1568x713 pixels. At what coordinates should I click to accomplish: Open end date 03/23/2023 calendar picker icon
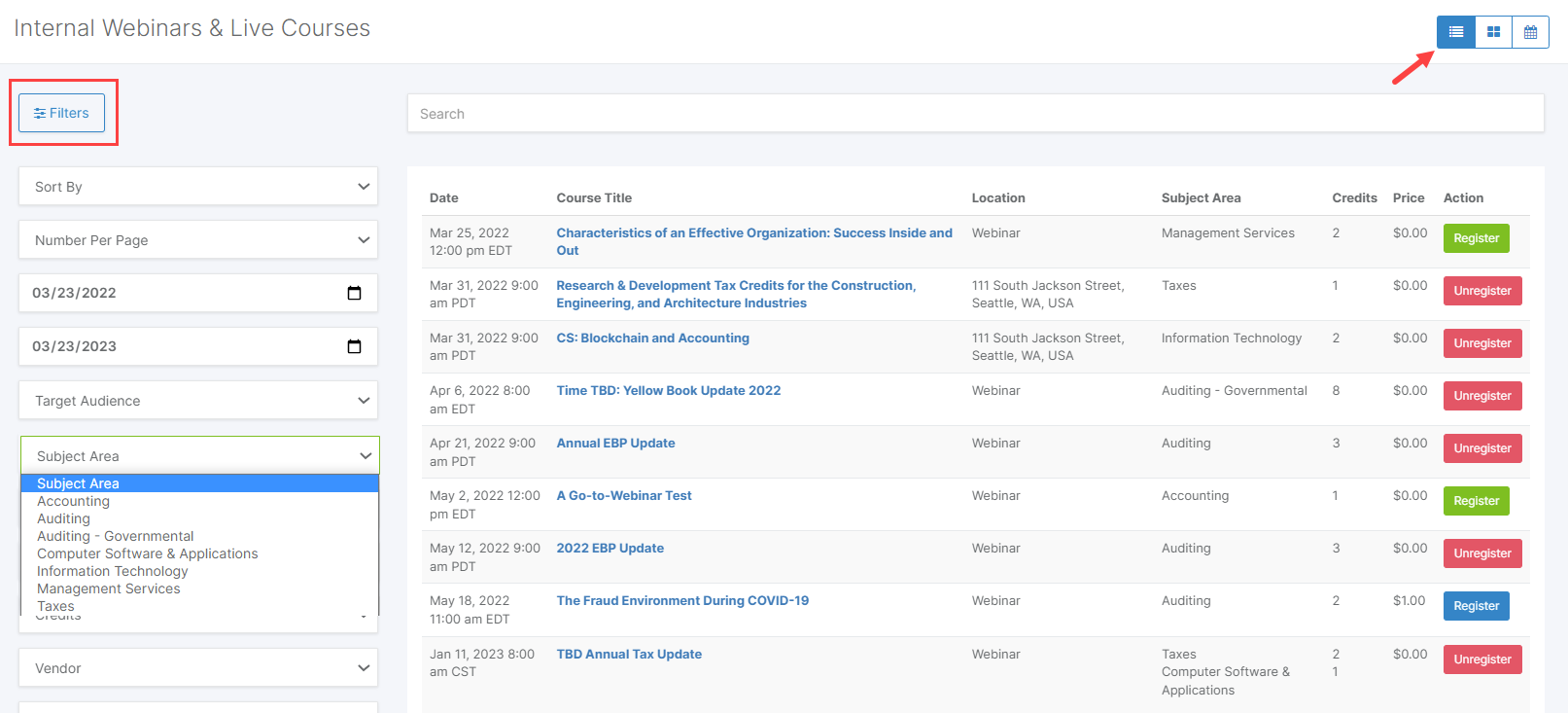point(354,346)
